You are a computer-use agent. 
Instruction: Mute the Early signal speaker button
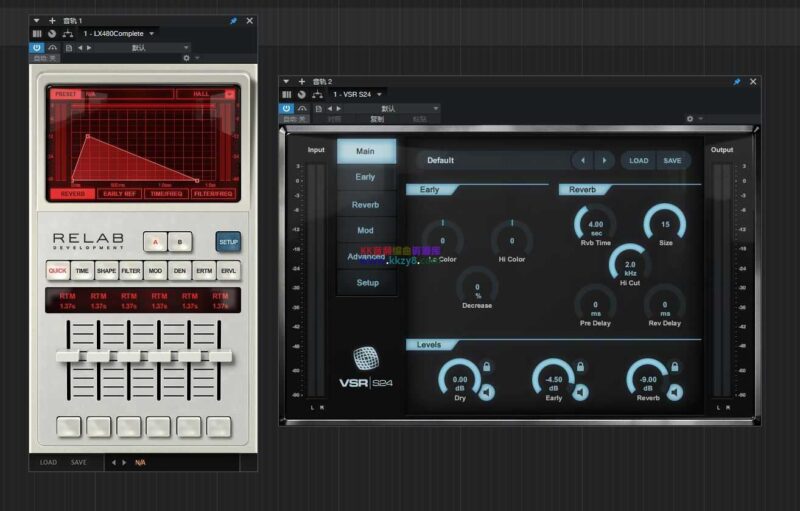point(581,392)
